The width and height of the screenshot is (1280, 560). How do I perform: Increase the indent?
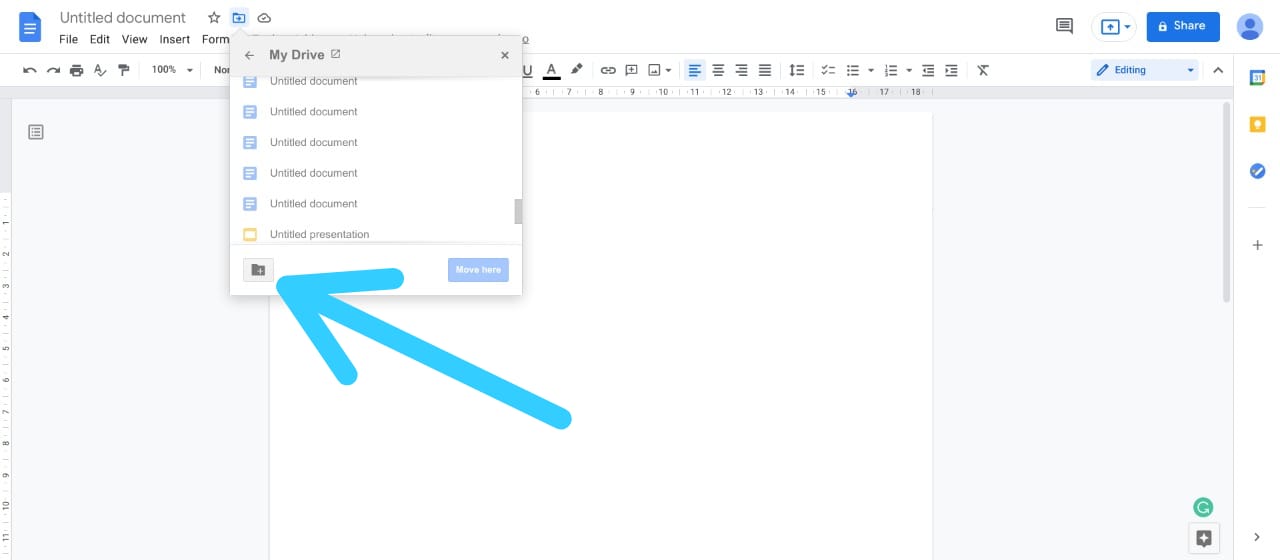click(x=952, y=70)
